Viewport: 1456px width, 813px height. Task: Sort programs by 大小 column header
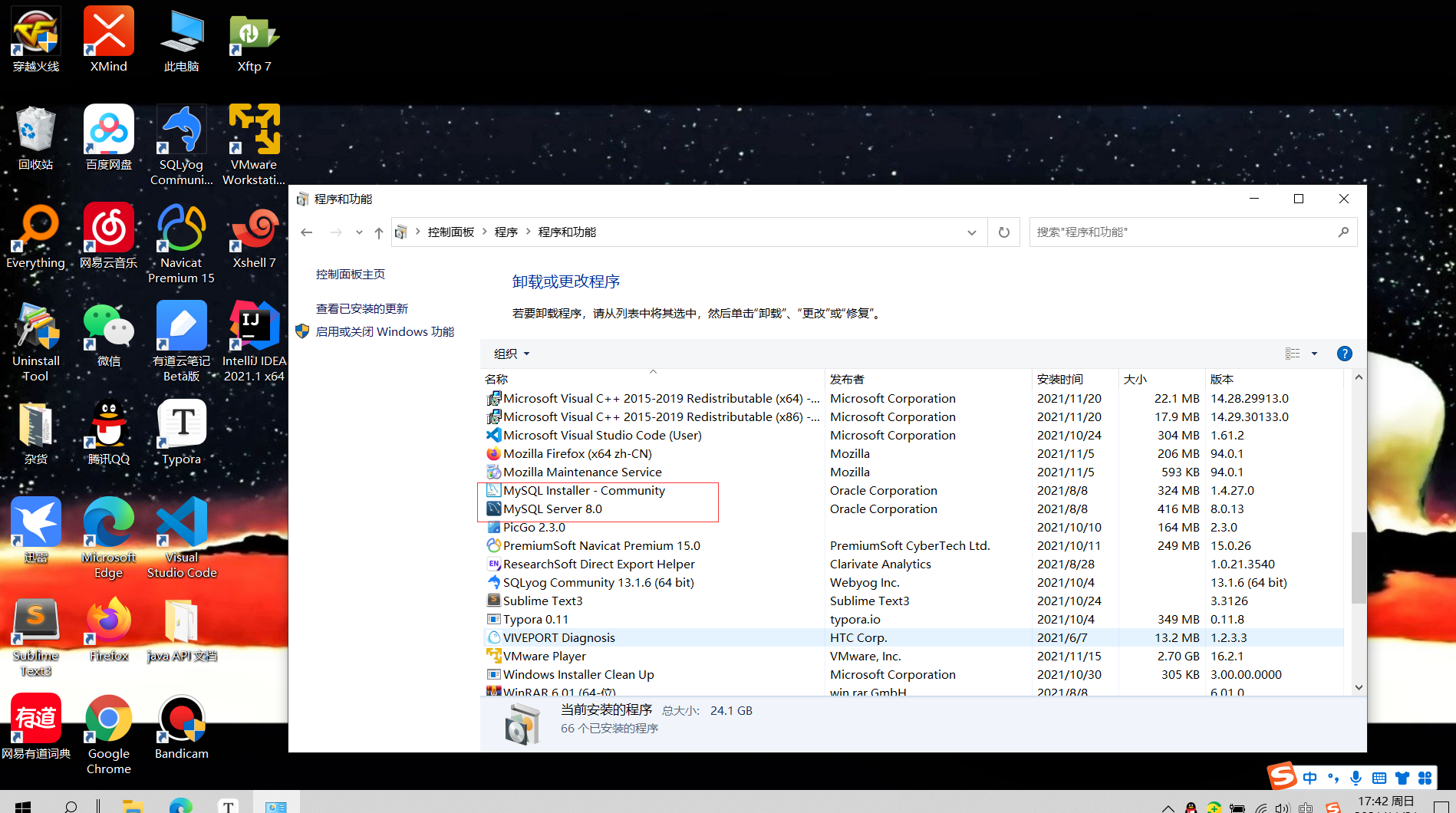1161,379
